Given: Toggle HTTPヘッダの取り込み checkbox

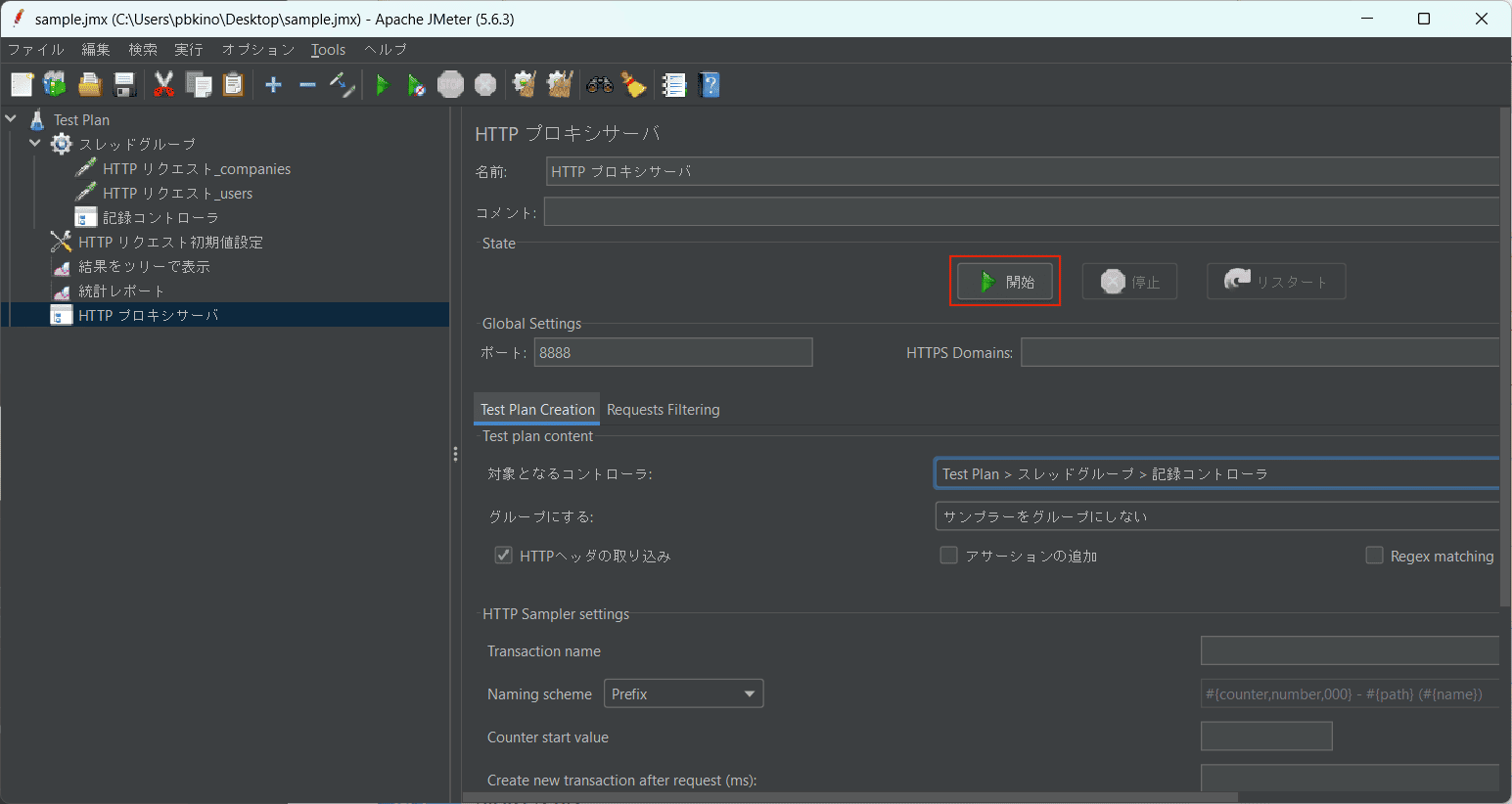Looking at the screenshot, I should point(503,555).
